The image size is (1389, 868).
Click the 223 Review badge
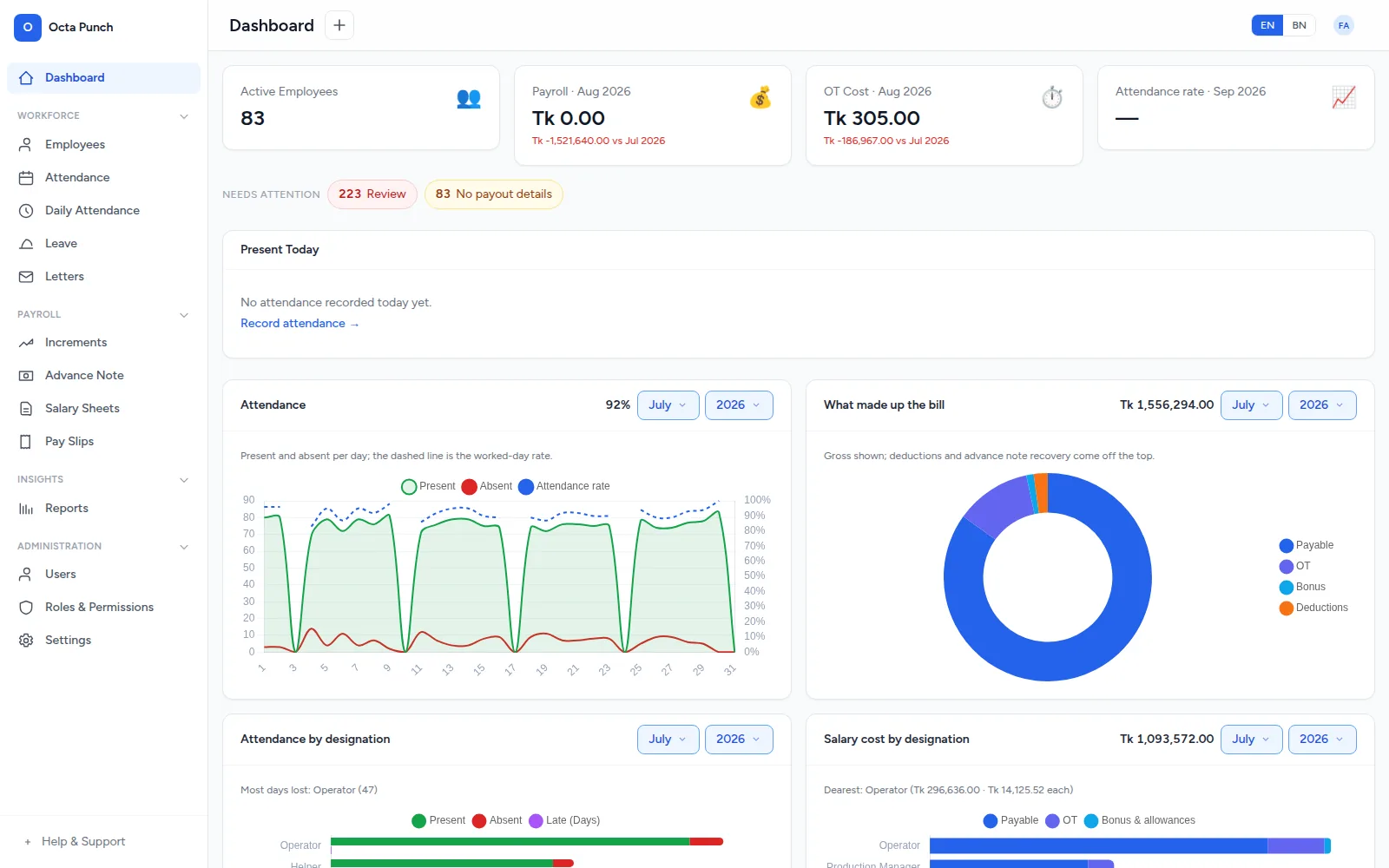(372, 194)
